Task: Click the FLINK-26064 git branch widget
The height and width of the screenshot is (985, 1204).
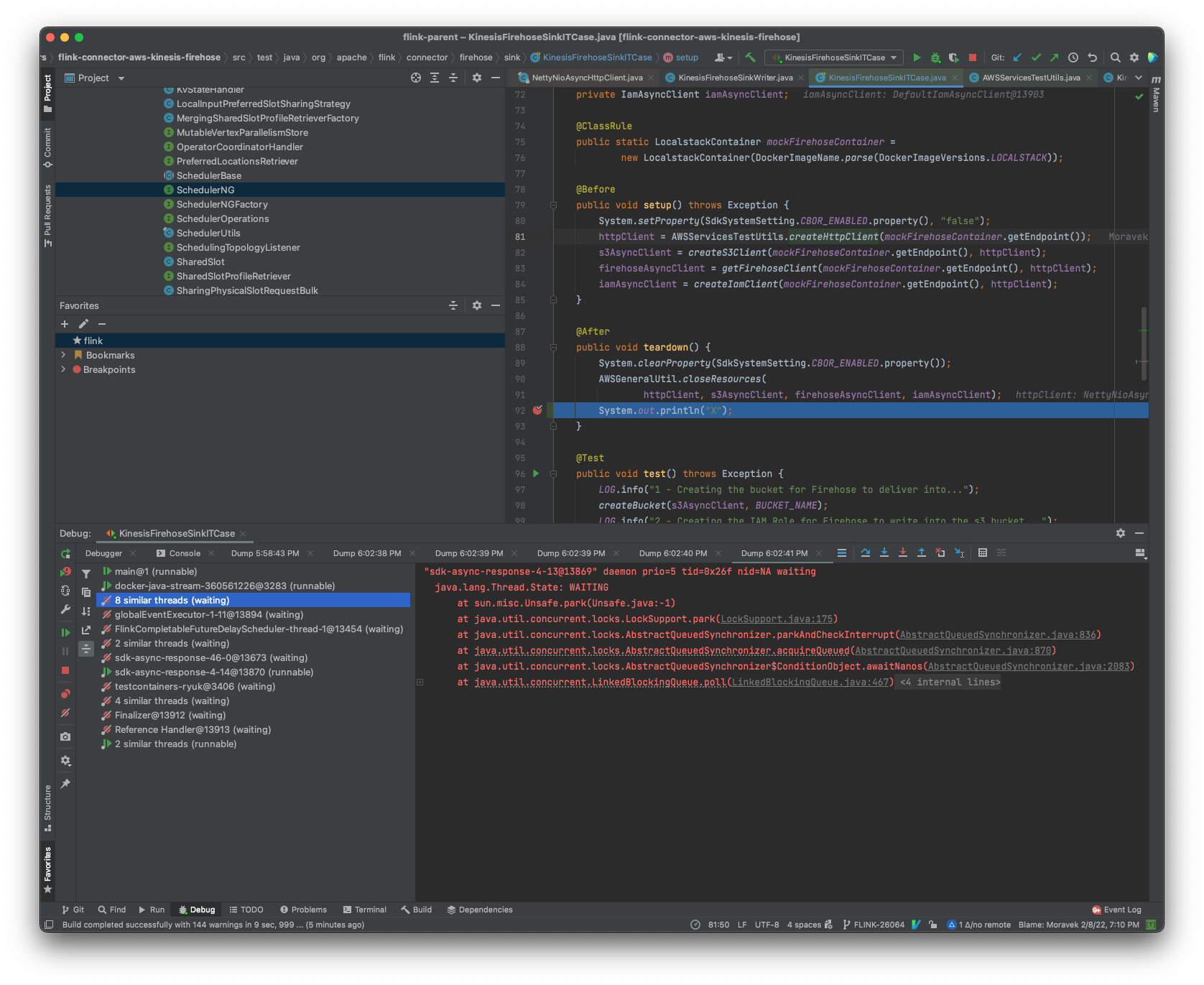Action: [873, 925]
